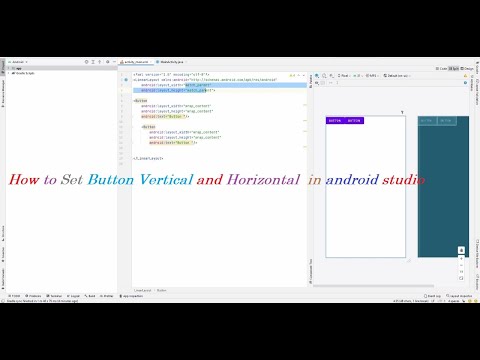The image size is (480, 360).
Task: Open the App Inspection tool window
Action: [x=131, y=296]
